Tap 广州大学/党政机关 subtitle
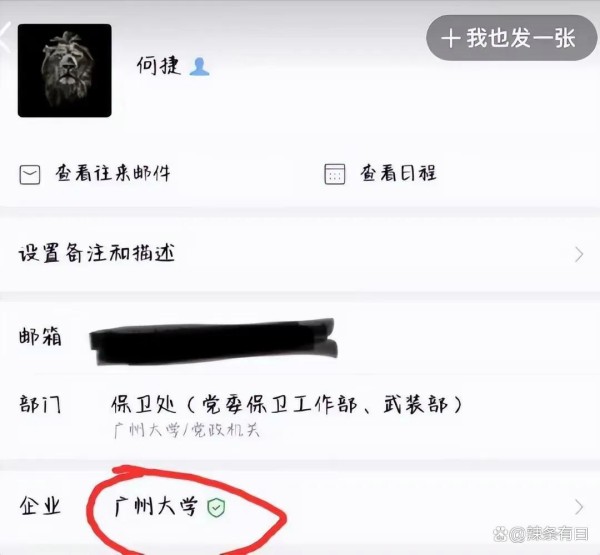The width and height of the screenshot is (600, 555). 187,430
